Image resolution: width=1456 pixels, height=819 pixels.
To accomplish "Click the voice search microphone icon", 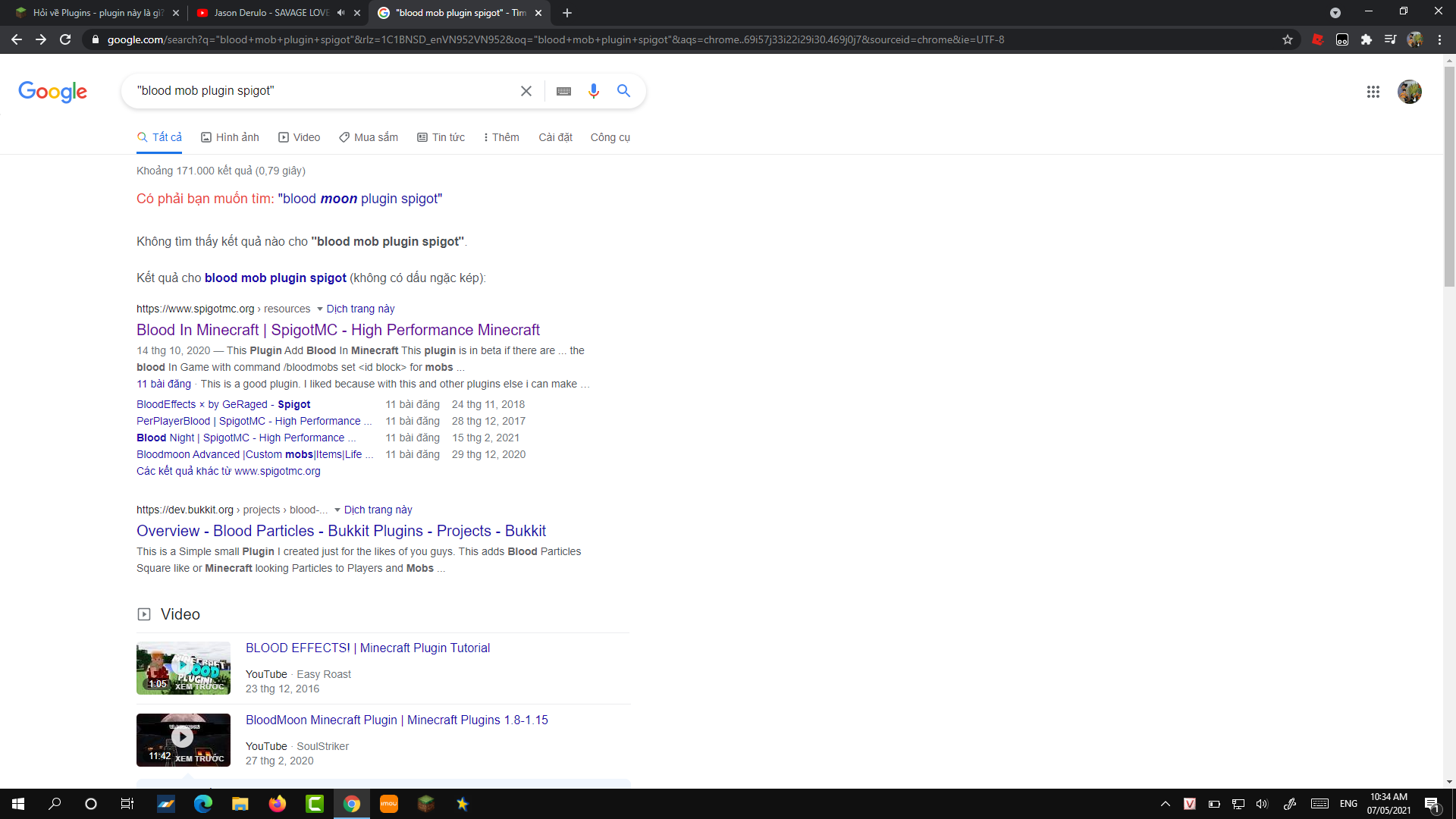I will click(x=593, y=91).
